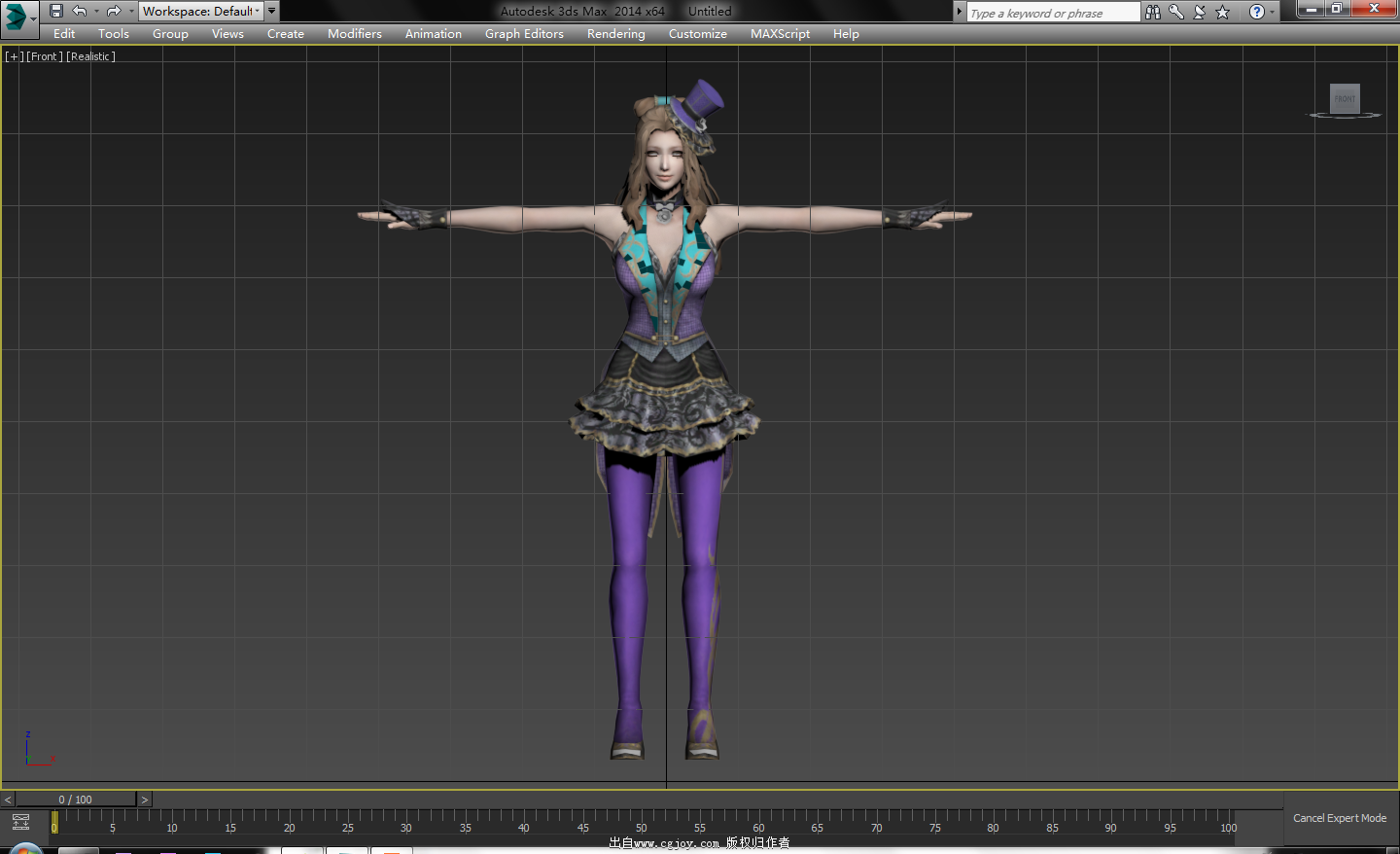Click the keyword search input field
The image size is (1400, 854).
1052,13
